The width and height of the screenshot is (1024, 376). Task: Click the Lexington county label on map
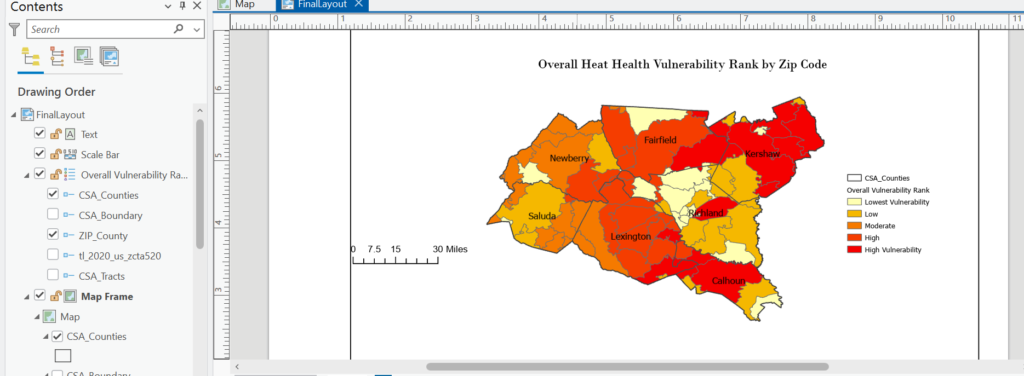[630, 236]
